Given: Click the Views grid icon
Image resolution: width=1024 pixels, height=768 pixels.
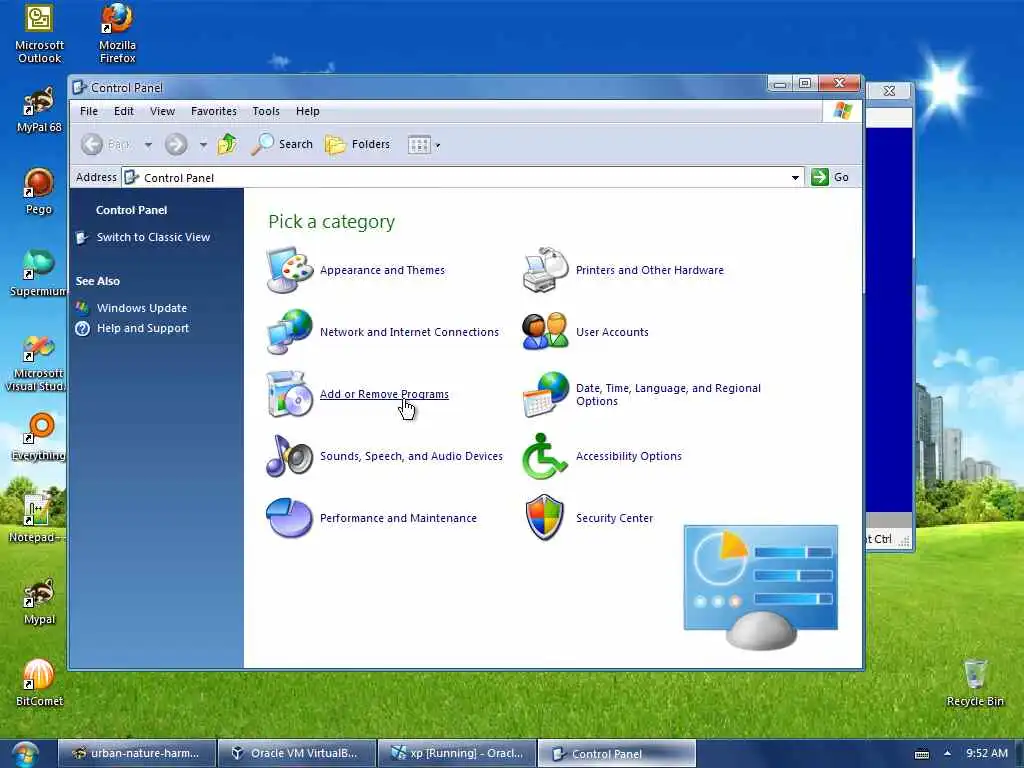Looking at the screenshot, I should (x=419, y=144).
